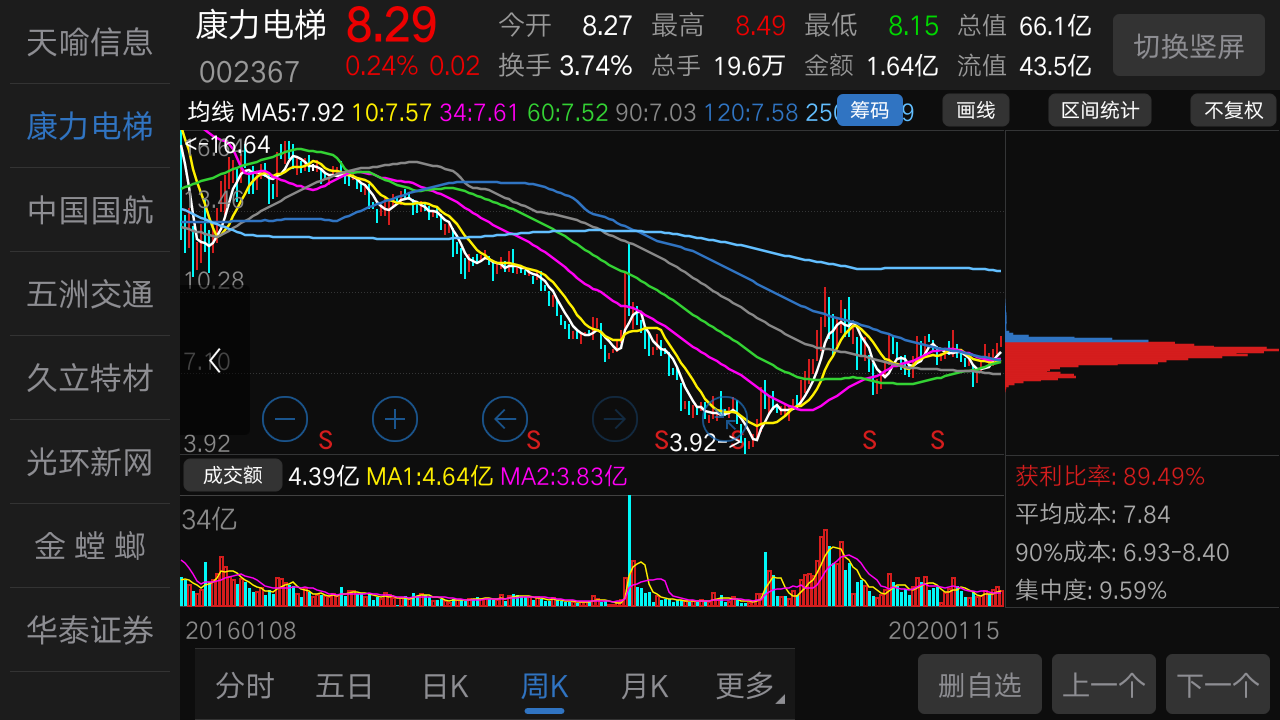The width and height of the screenshot is (1280, 720).
Task: Select 五洲交通 in stock list
Action: click(90, 294)
